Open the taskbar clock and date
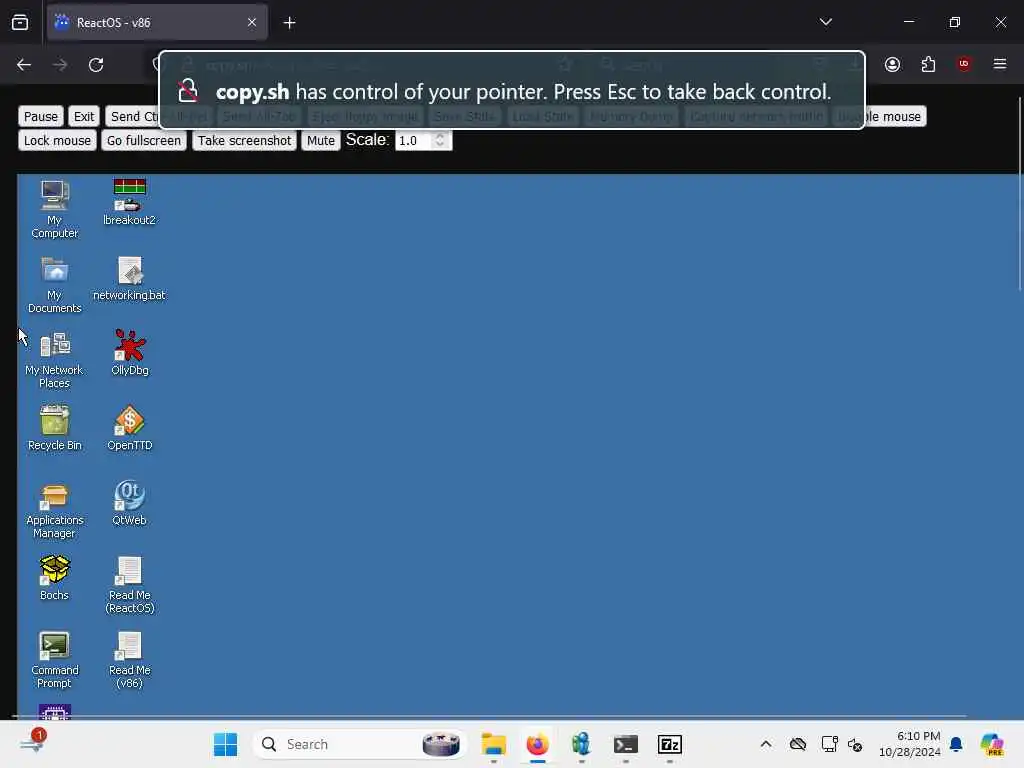1024x768 pixels. [910, 744]
